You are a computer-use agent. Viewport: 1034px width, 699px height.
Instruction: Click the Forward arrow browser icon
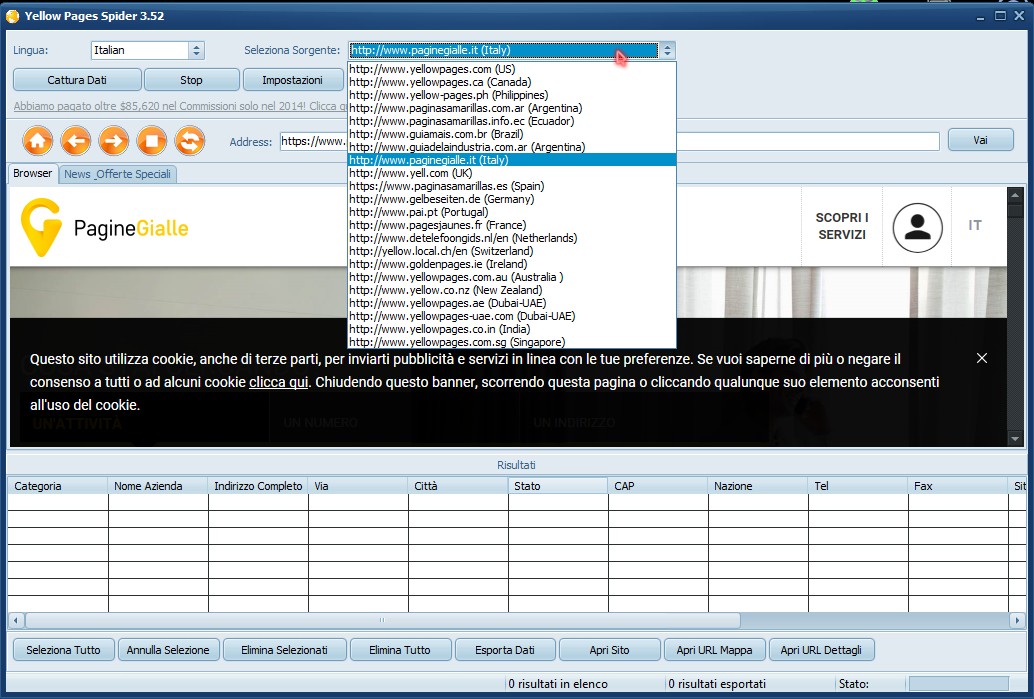click(114, 140)
